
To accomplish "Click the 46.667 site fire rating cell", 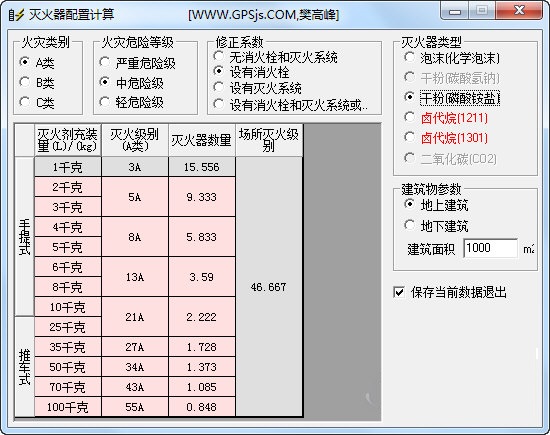I will (269, 287).
